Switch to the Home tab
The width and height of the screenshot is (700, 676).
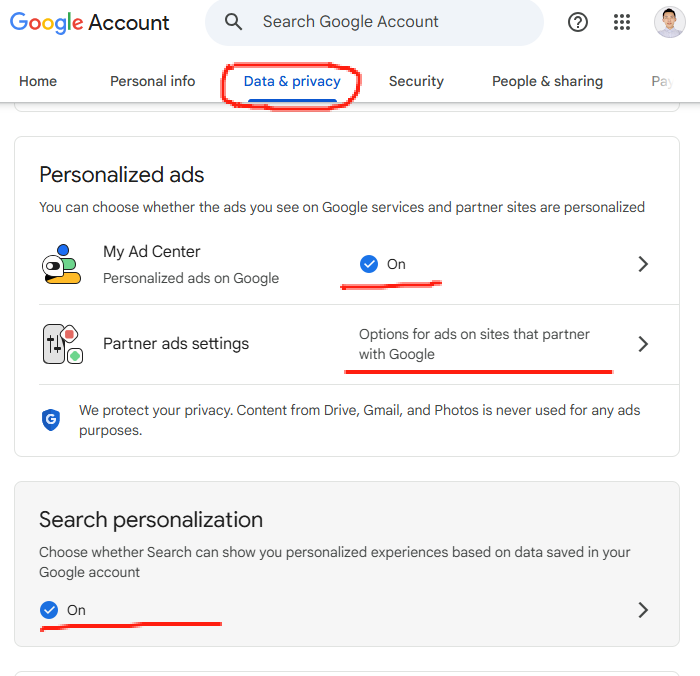tap(38, 81)
